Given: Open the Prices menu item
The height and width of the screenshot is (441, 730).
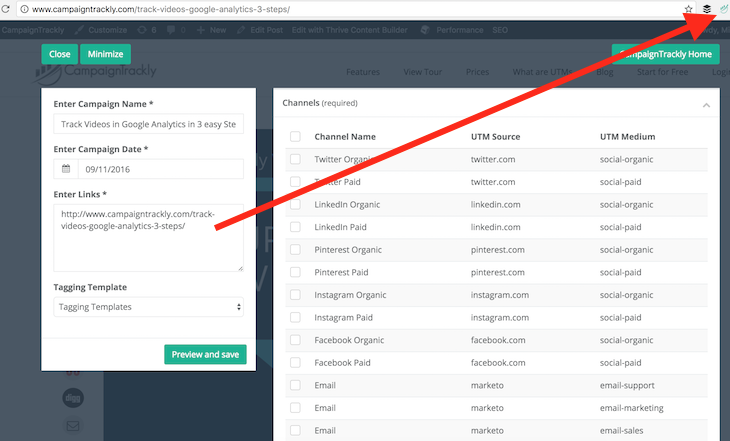Looking at the screenshot, I should point(477,72).
